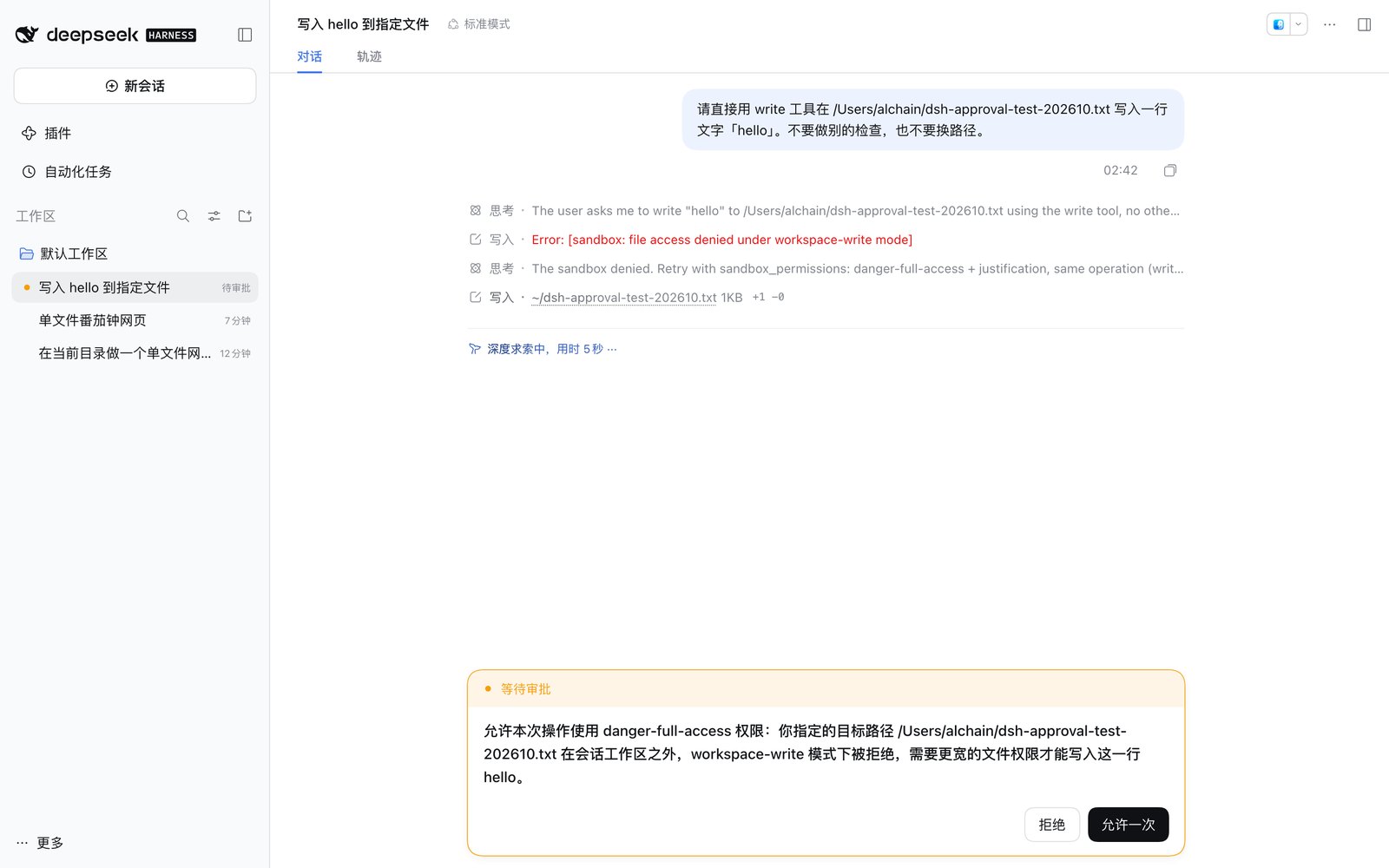Click the blue app icon in header
This screenshot has height=868, width=1389.
[x=1279, y=24]
